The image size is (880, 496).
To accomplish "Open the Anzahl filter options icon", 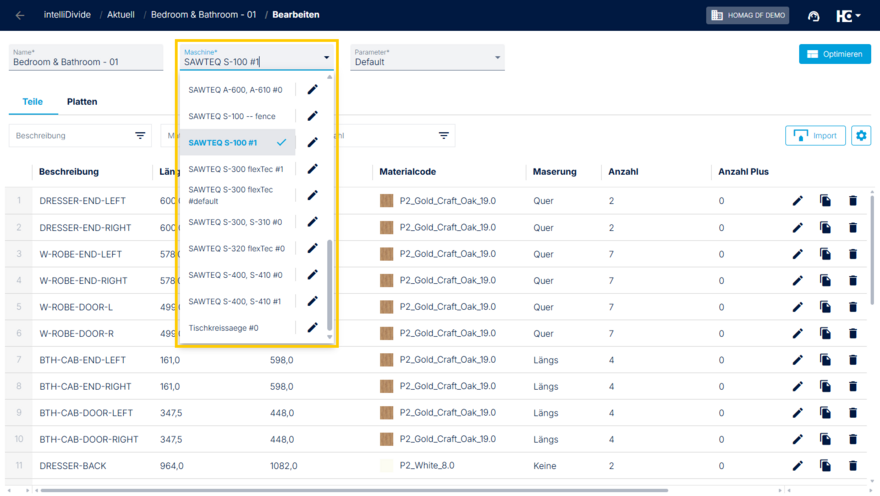I will point(443,136).
